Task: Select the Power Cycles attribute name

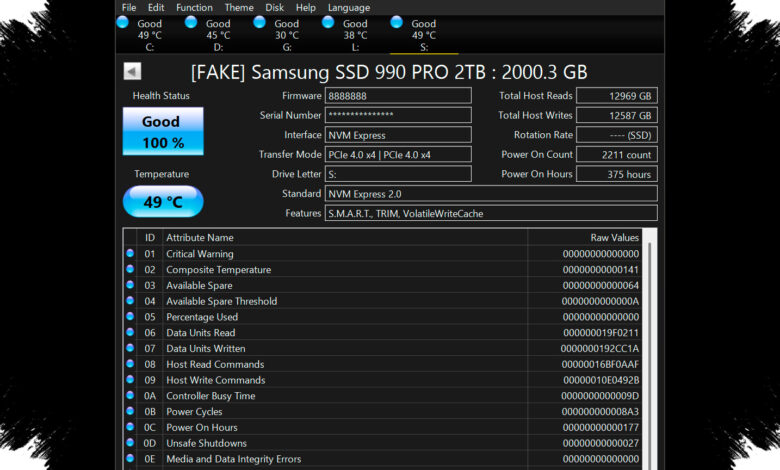Action: click(194, 412)
